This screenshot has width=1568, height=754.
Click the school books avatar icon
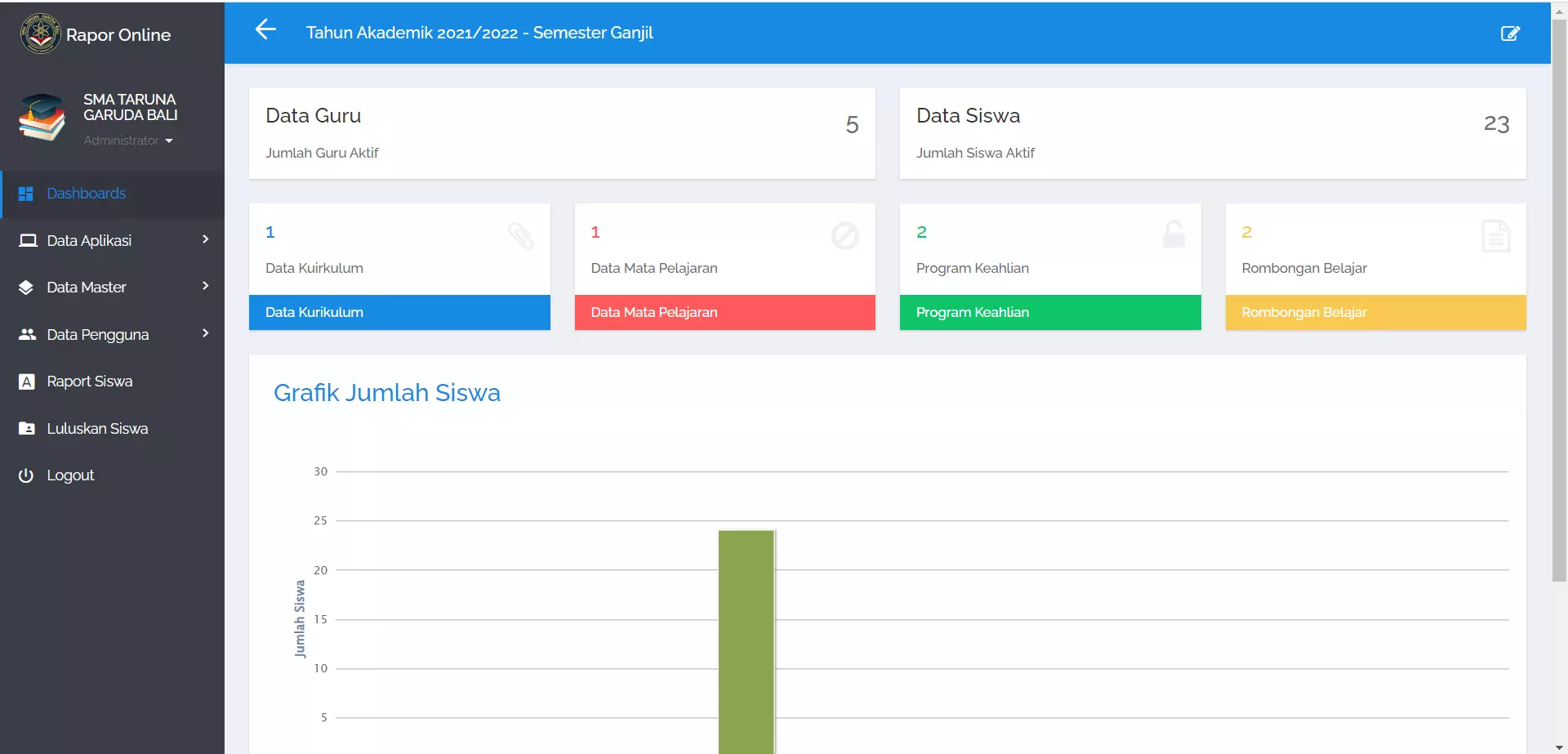click(42, 118)
